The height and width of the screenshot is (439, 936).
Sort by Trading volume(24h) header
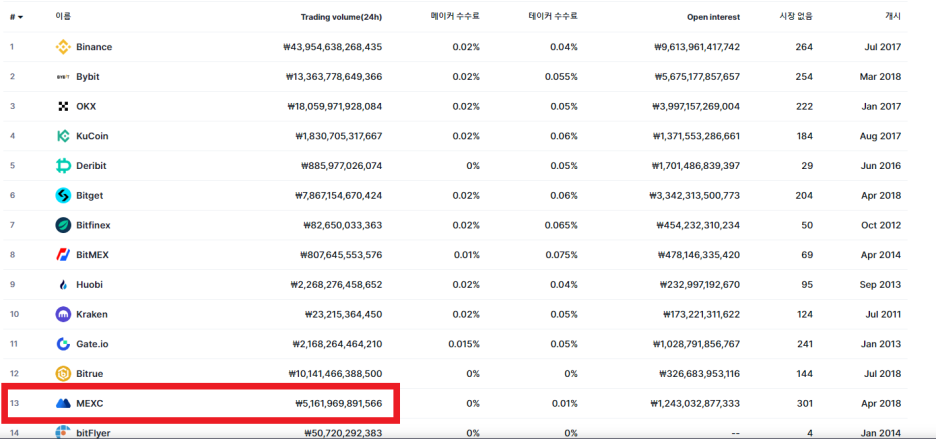(x=341, y=17)
